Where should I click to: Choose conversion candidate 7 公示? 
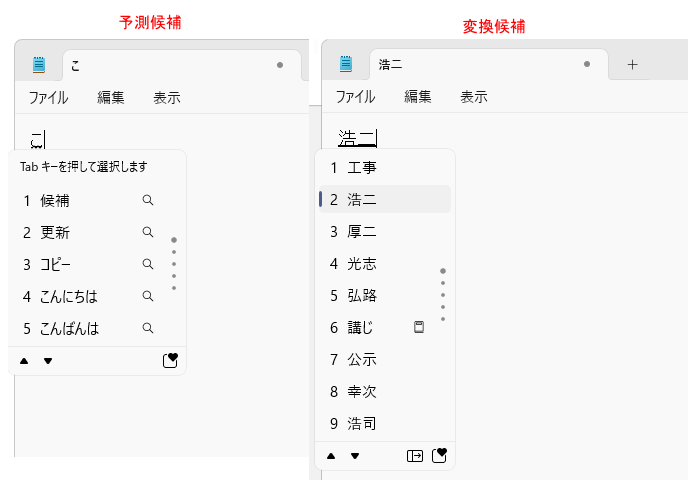coord(385,359)
